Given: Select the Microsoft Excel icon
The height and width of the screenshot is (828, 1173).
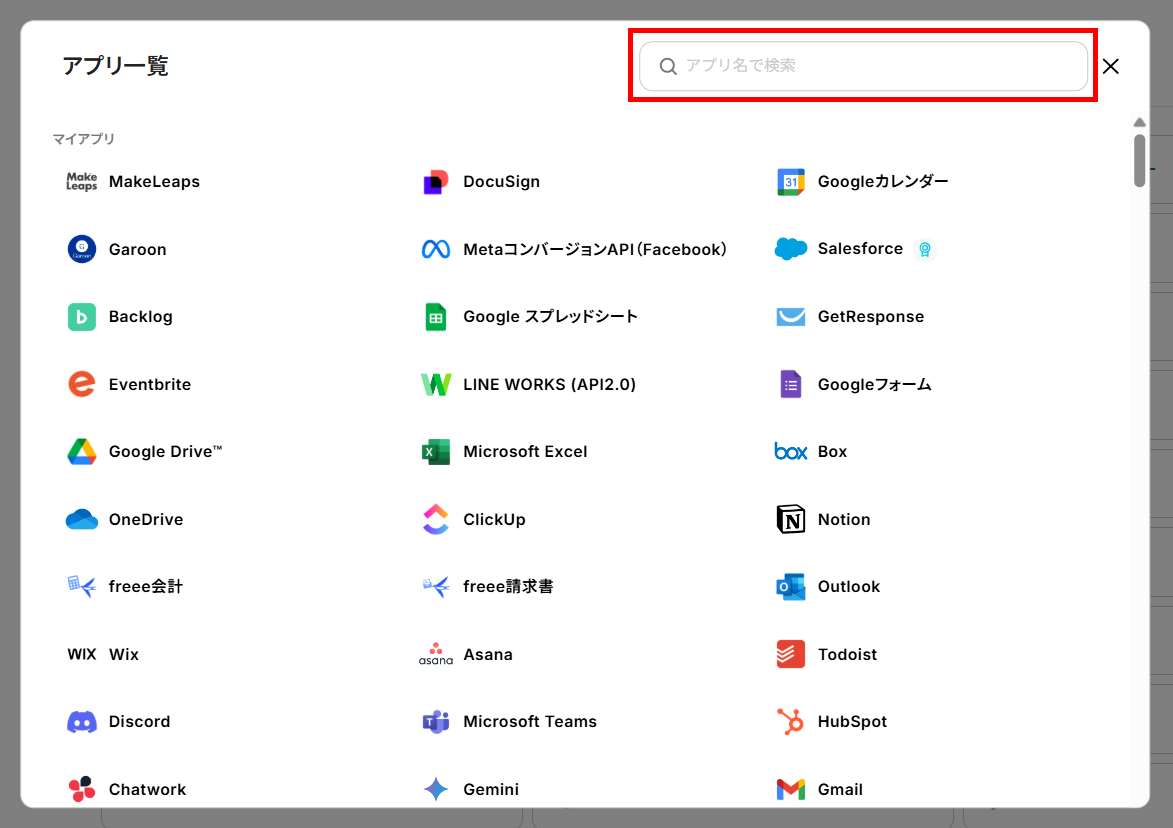Looking at the screenshot, I should (436, 452).
